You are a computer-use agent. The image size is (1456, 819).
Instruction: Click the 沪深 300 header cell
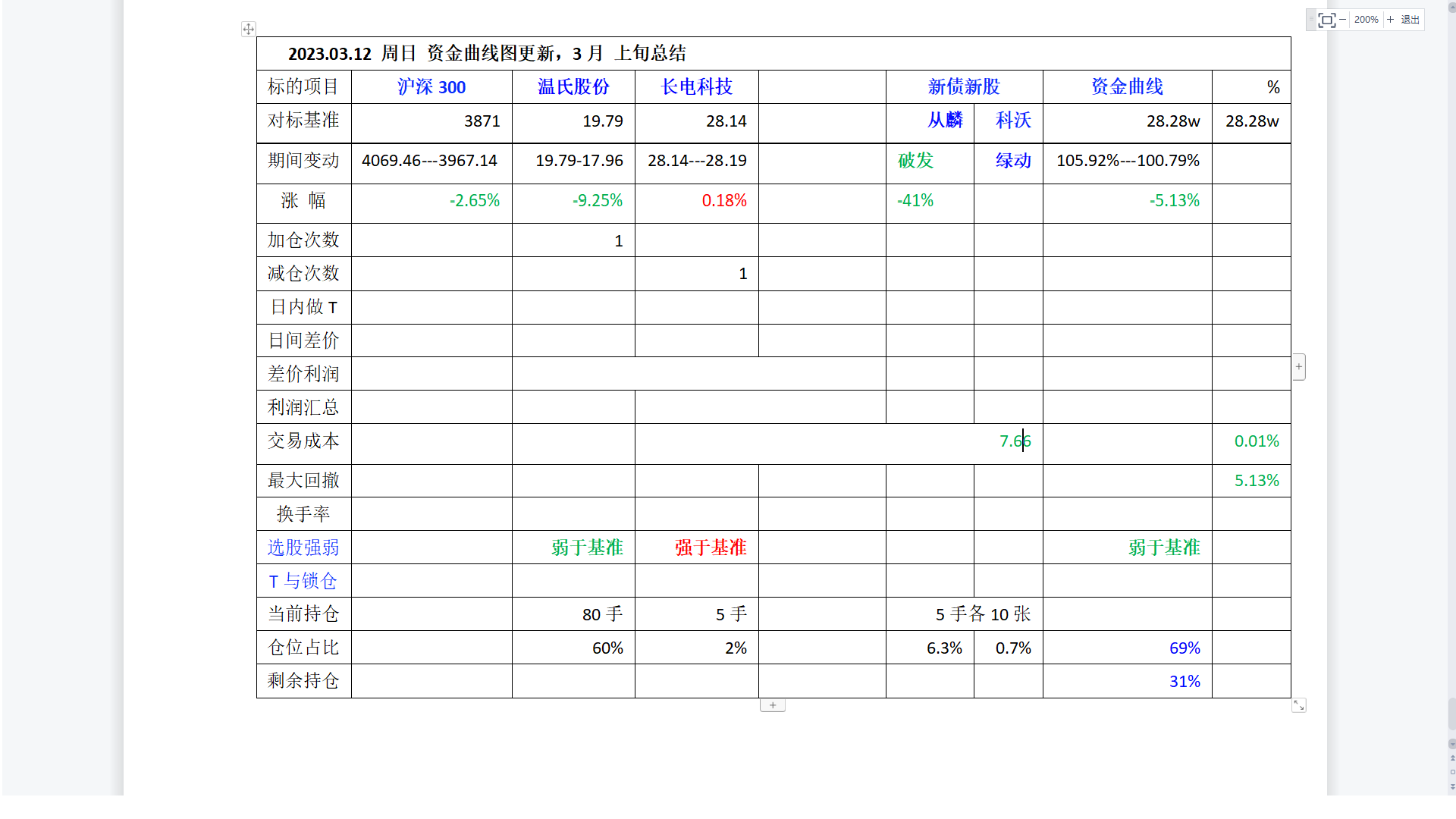pyautogui.click(x=431, y=87)
